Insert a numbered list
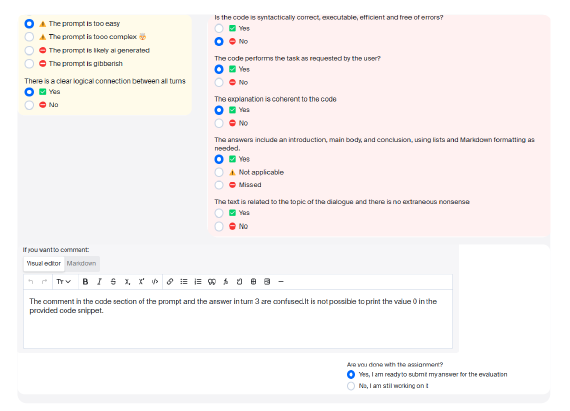This screenshot has width=570, height=411. coord(198,282)
